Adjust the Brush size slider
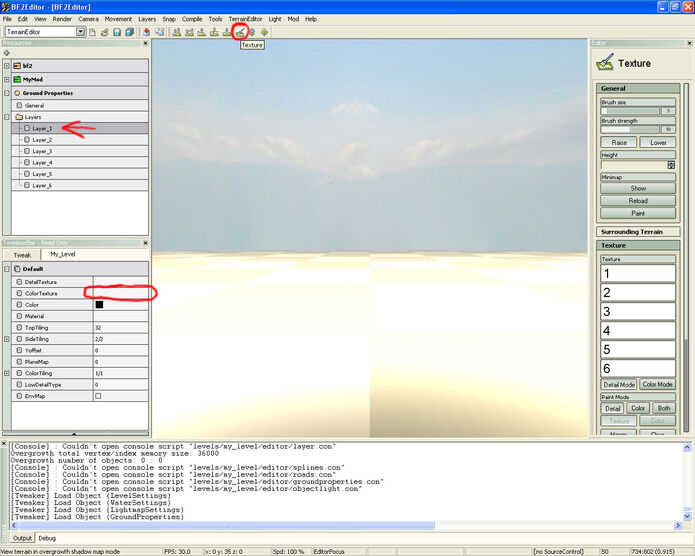 click(631, 111)
